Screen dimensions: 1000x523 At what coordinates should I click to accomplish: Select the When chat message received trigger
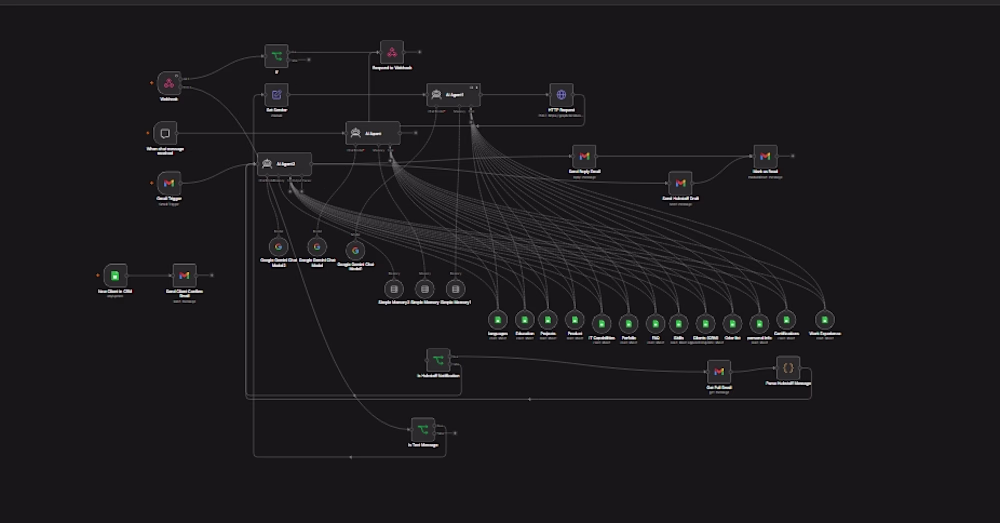[x=165, y=133]
